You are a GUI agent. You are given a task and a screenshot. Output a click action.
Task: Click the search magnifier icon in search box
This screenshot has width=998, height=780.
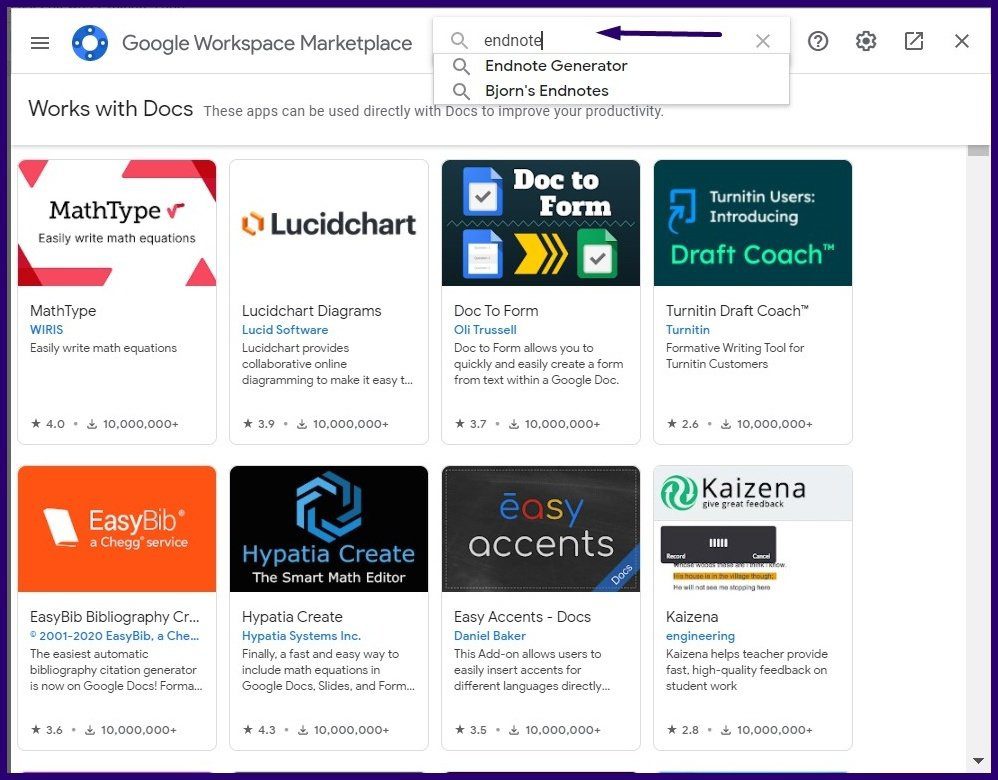click(x=459, y=41)
